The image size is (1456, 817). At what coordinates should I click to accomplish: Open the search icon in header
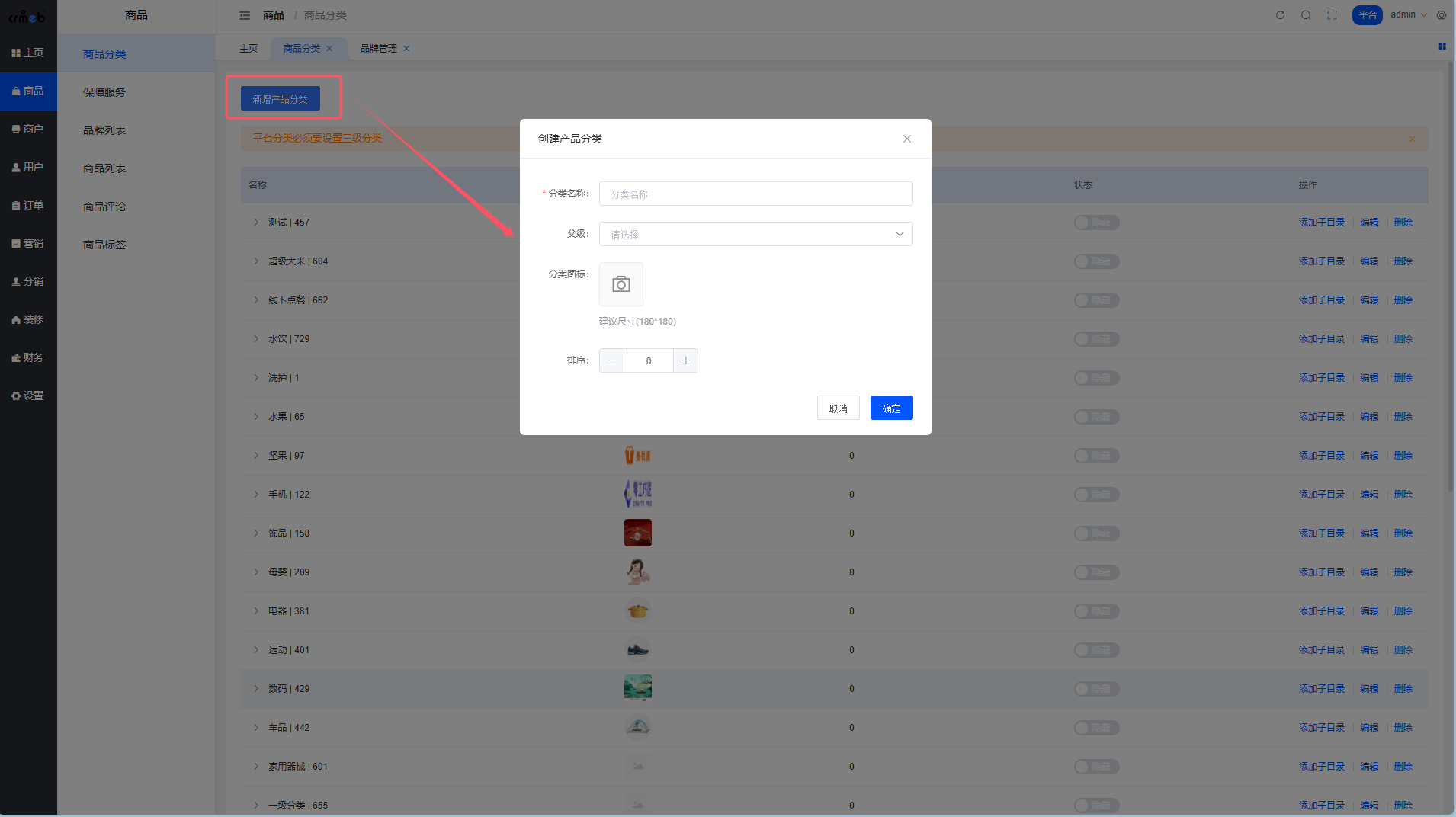tap(1306, 15)
